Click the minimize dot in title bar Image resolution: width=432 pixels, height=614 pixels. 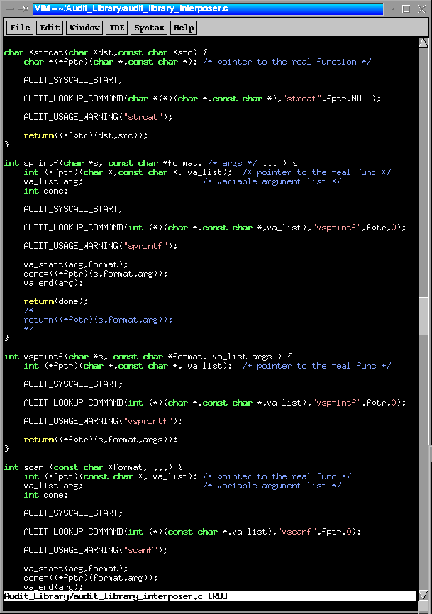click(x=392, y=9)
